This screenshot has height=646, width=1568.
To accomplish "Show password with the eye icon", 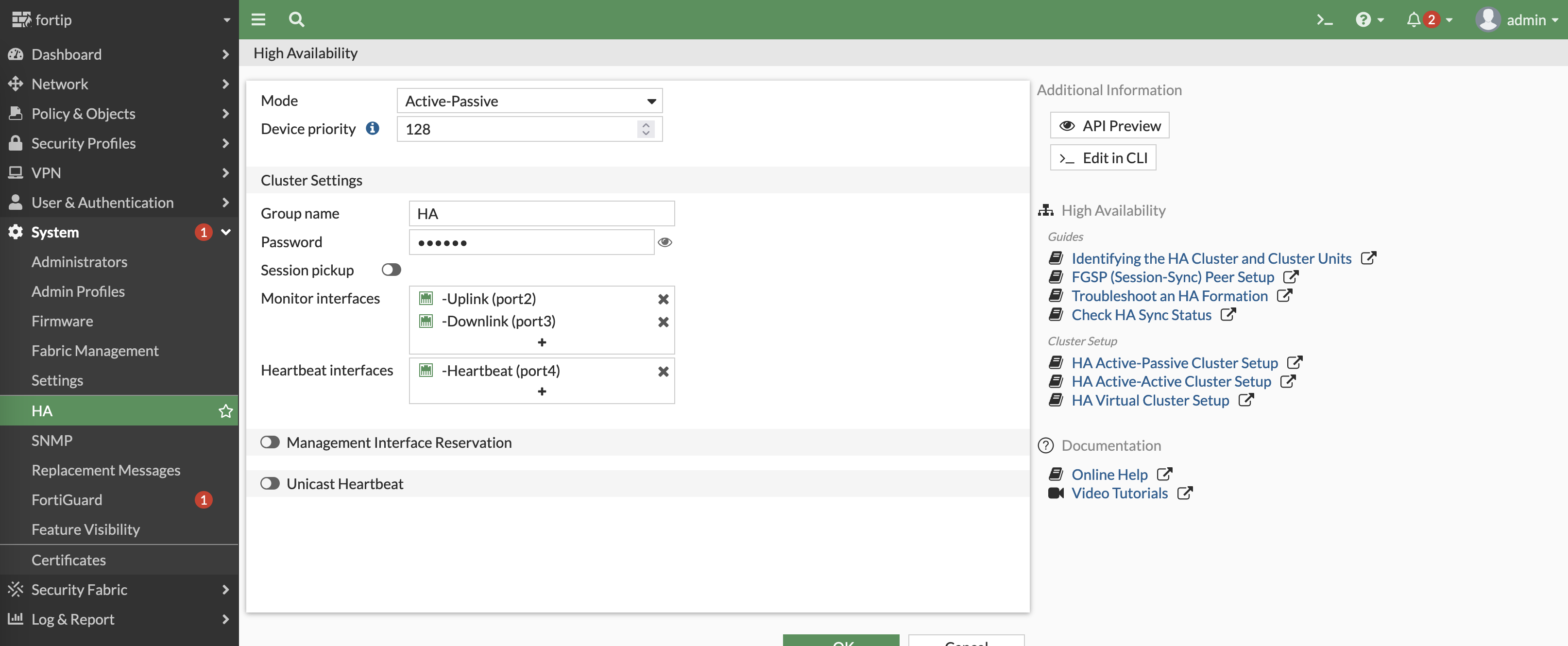I will click(x=665, y=242).
